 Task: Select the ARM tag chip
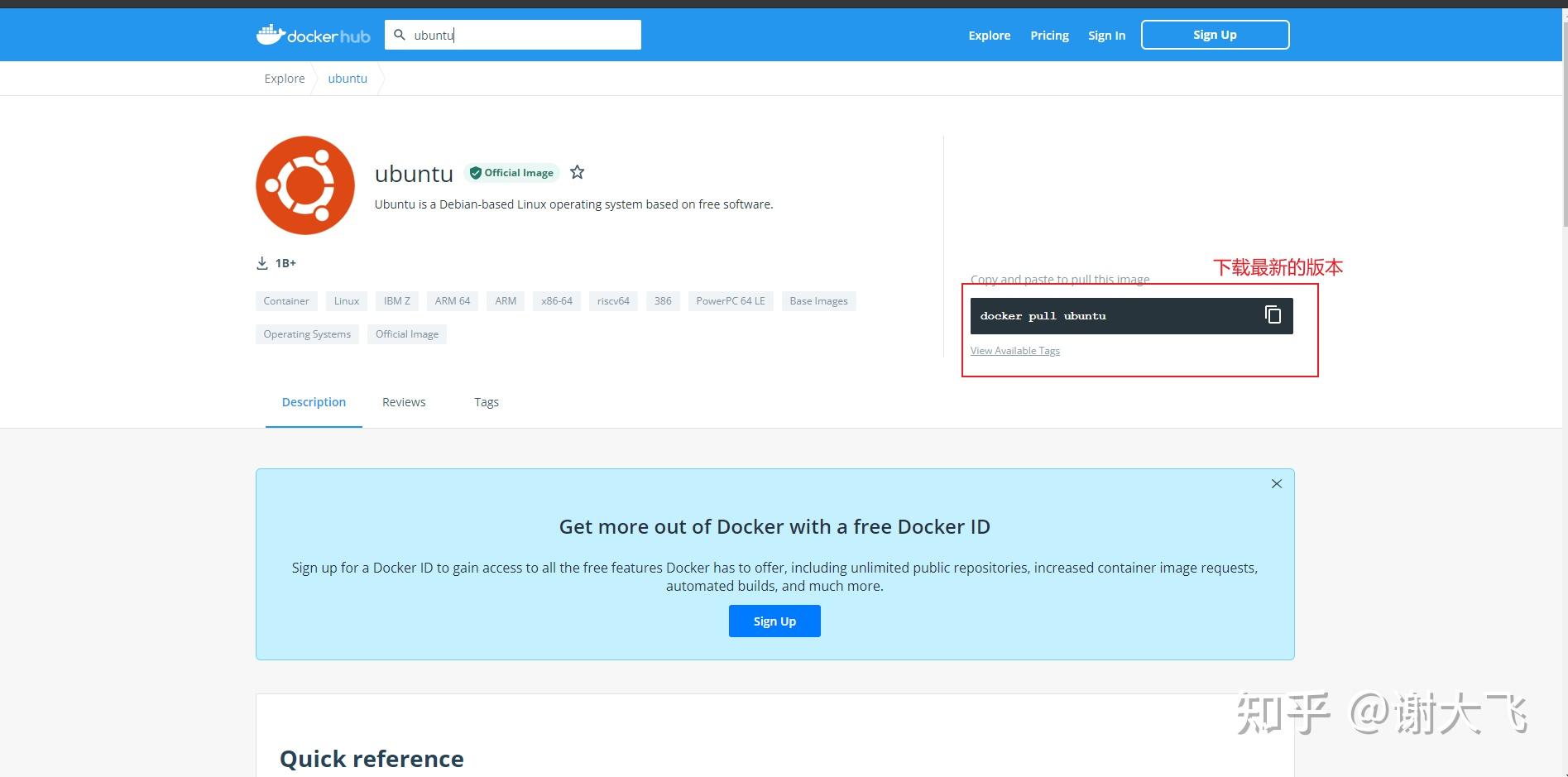[x=506, y=301]
